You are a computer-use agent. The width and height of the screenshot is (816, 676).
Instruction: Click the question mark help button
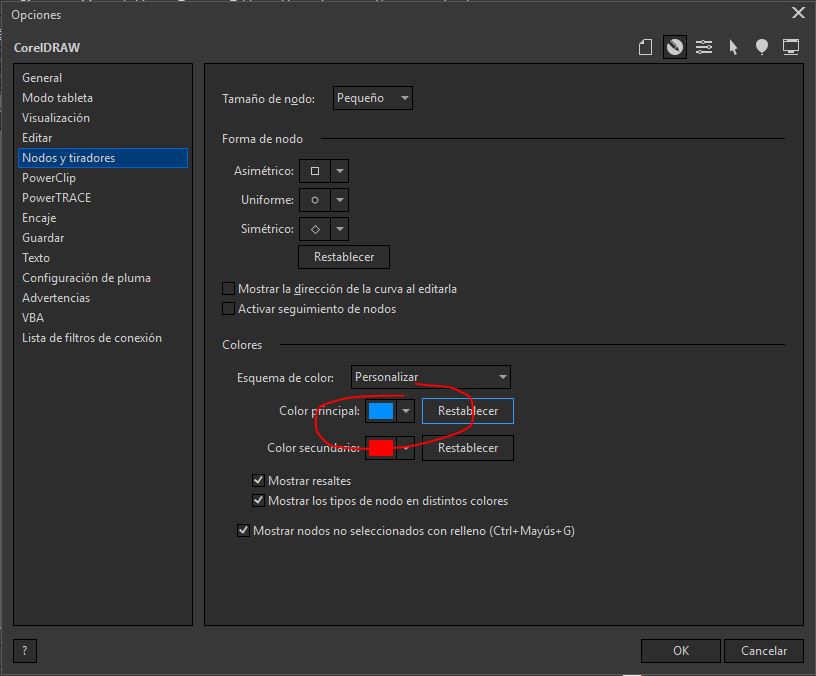(x=24, y=651)
